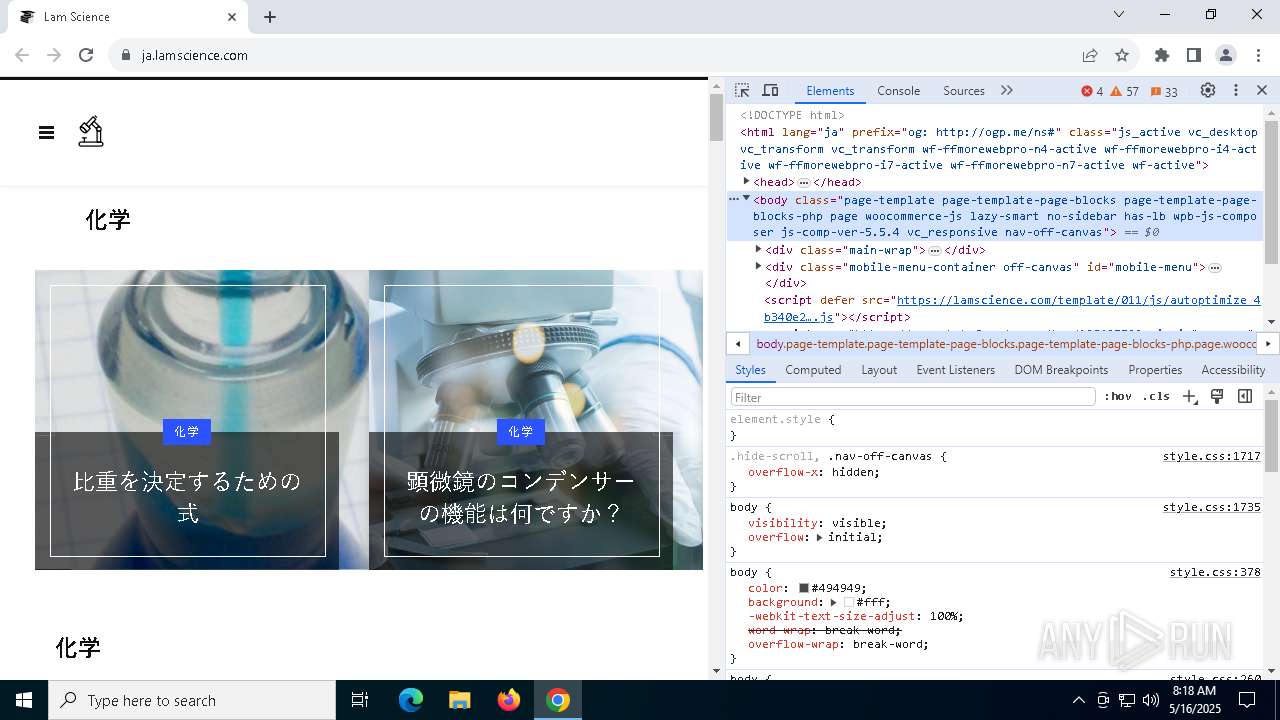Toggle the device toolbar in DevTools
This screenshot has width=1280, height=720.
tap(770, 91)
